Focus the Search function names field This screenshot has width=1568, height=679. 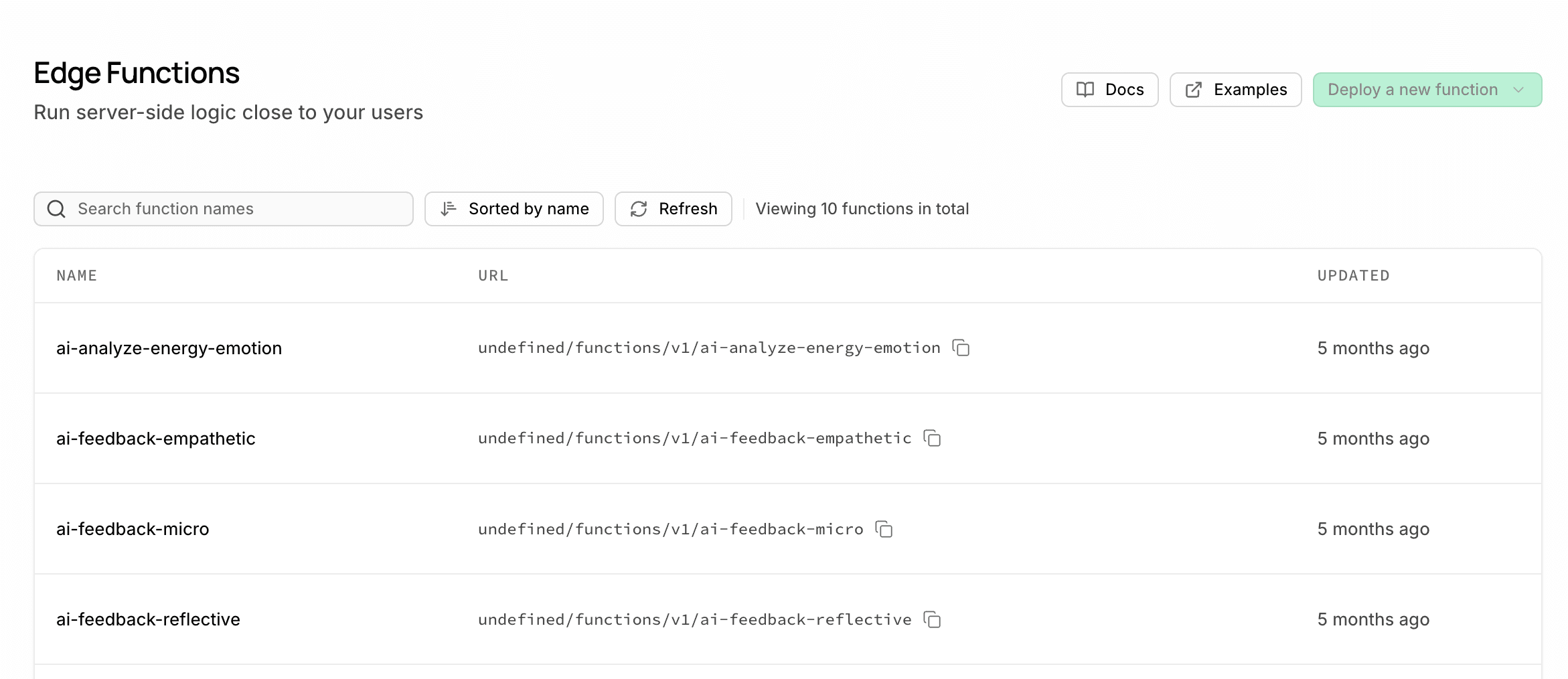coord(224,209)
